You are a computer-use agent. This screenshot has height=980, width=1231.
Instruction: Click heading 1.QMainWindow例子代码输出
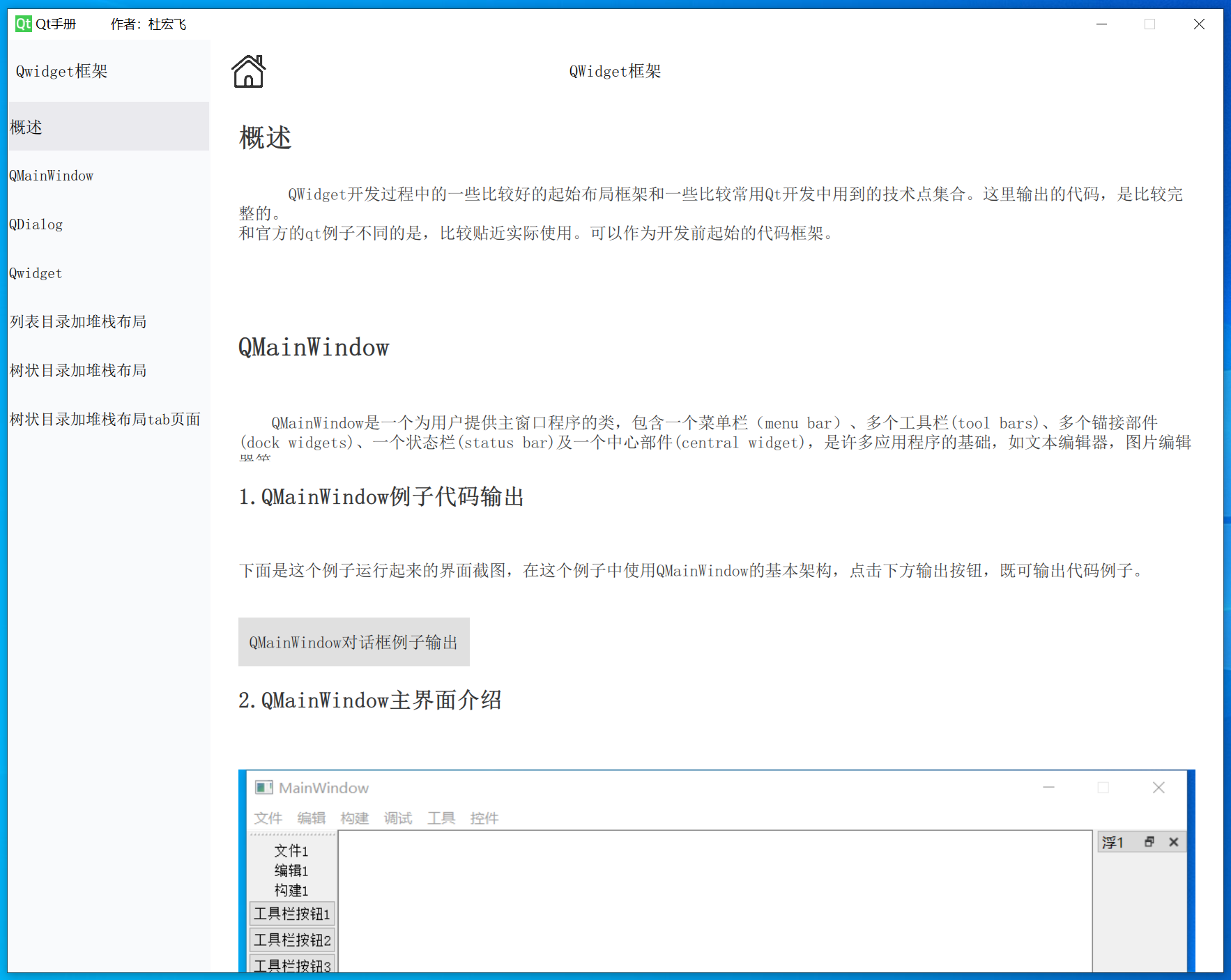click(381, 497)
